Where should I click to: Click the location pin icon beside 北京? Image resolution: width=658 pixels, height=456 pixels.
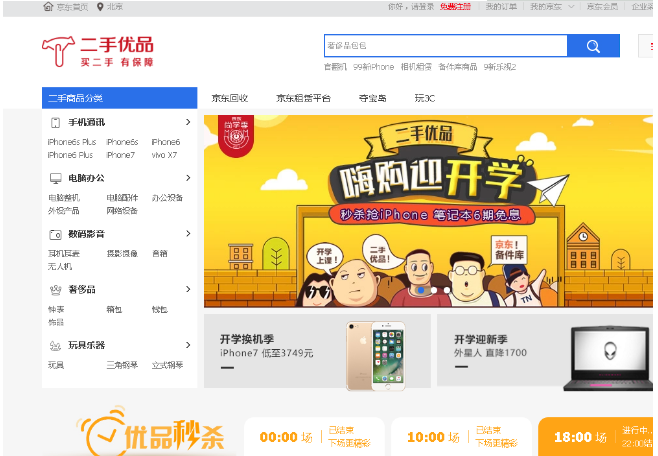100,7
